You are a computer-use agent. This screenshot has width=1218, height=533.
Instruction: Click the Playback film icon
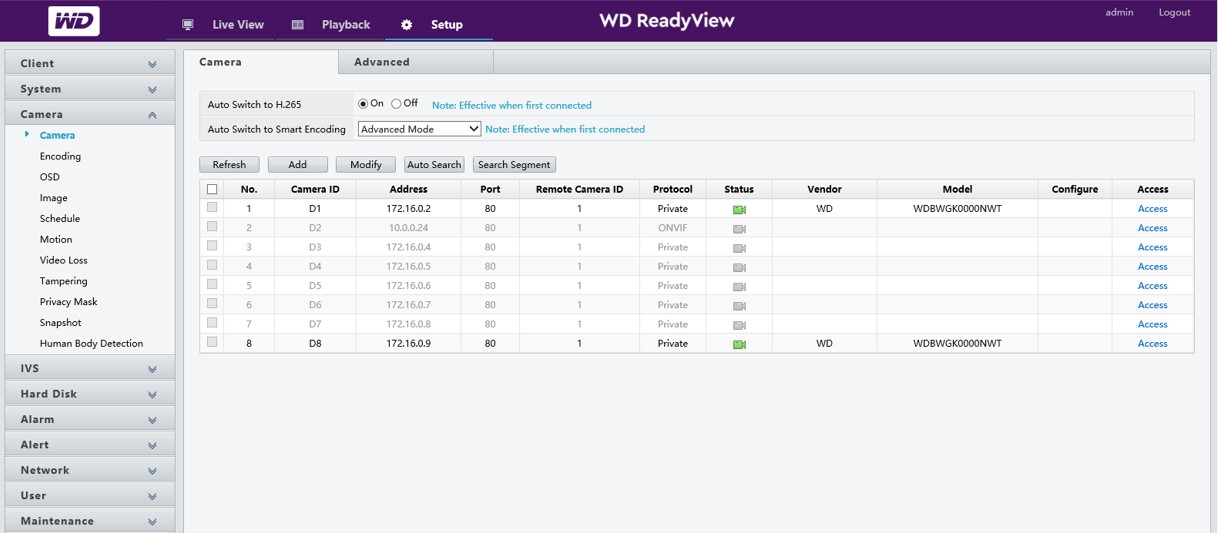pos(297,25)
